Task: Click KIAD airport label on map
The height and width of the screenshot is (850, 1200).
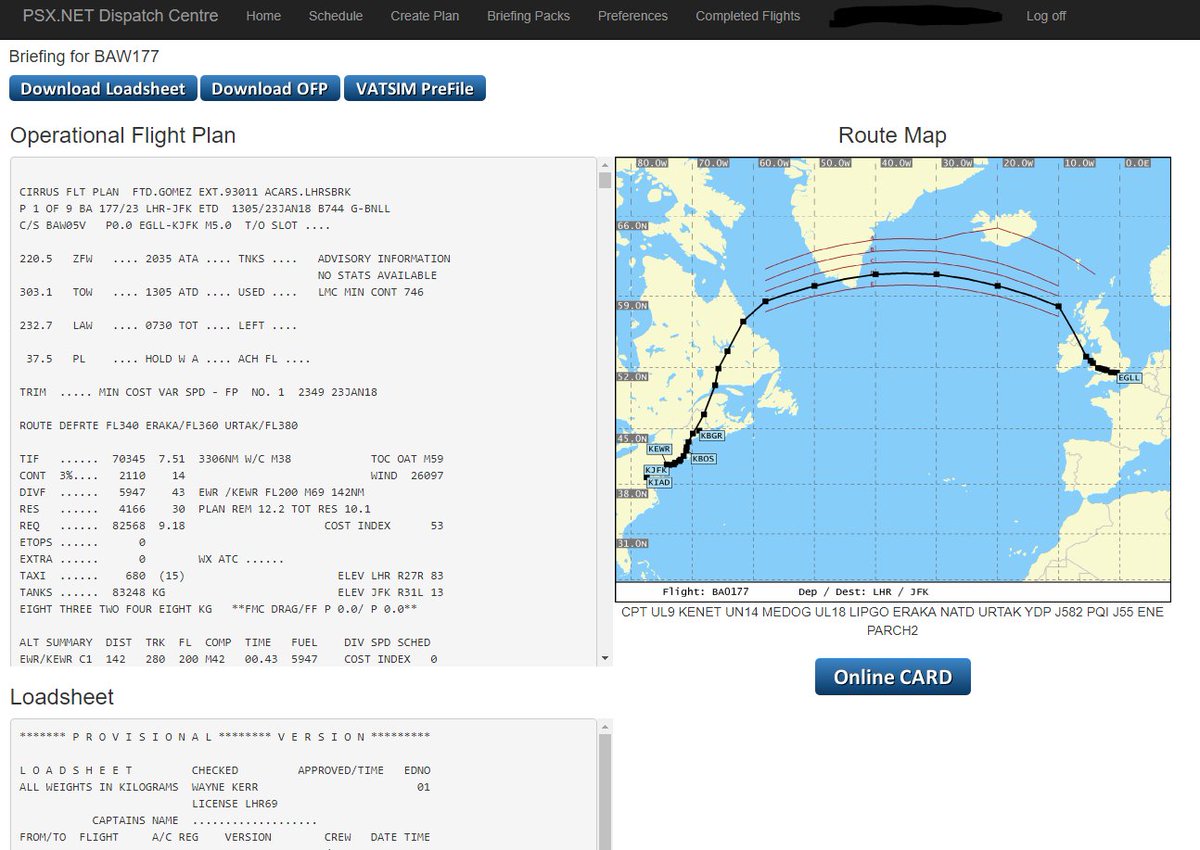Action: click(x=660, y=482)
